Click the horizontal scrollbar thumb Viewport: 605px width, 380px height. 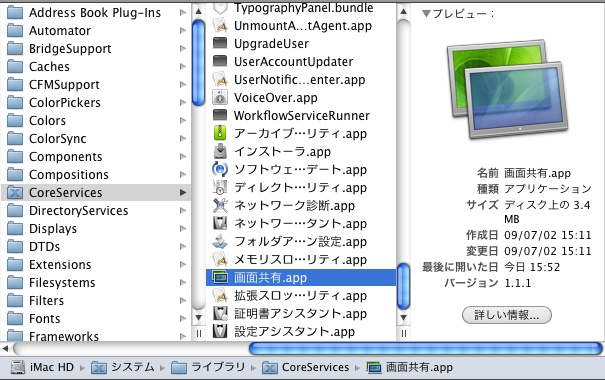[x=426, y=349]
